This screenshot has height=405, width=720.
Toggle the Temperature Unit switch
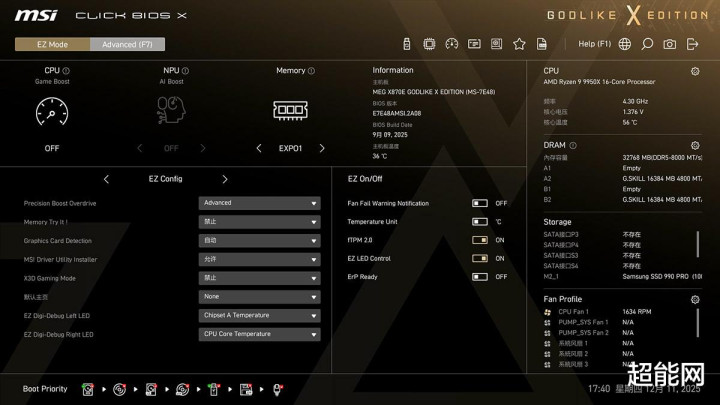(480, 221)
